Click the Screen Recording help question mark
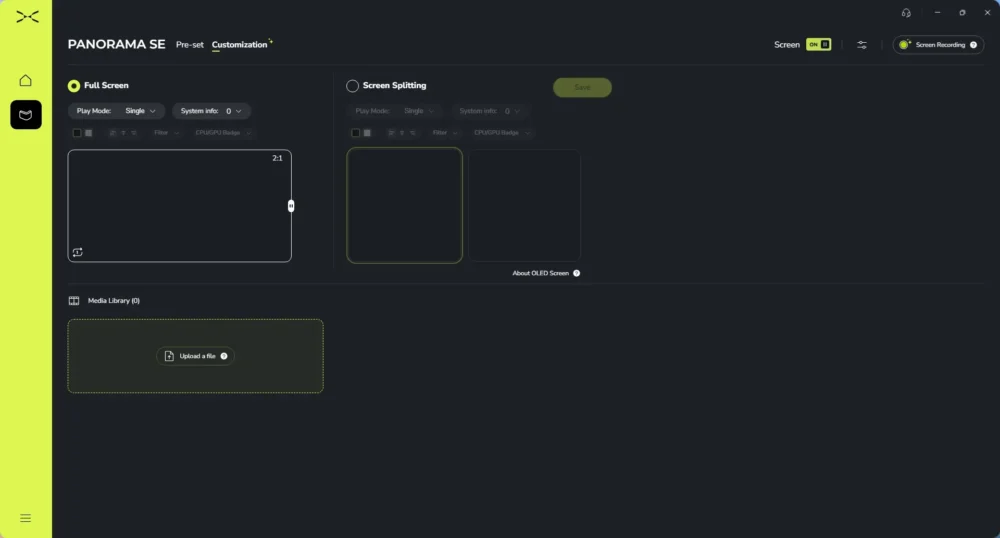The image size is (1000, 538). tap(973, 45)
